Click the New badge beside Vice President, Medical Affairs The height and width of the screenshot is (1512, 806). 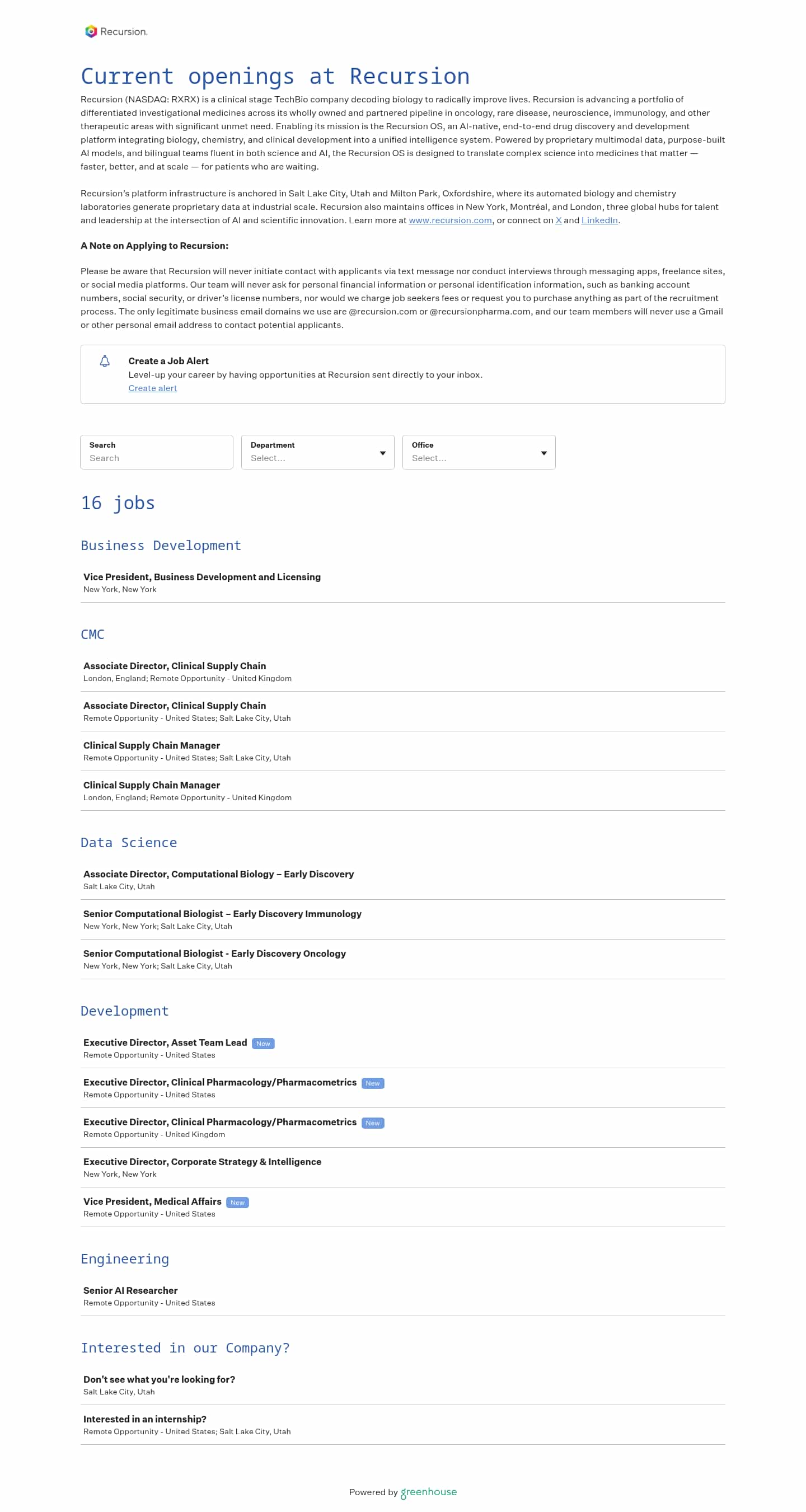[x=237, y=1203]
